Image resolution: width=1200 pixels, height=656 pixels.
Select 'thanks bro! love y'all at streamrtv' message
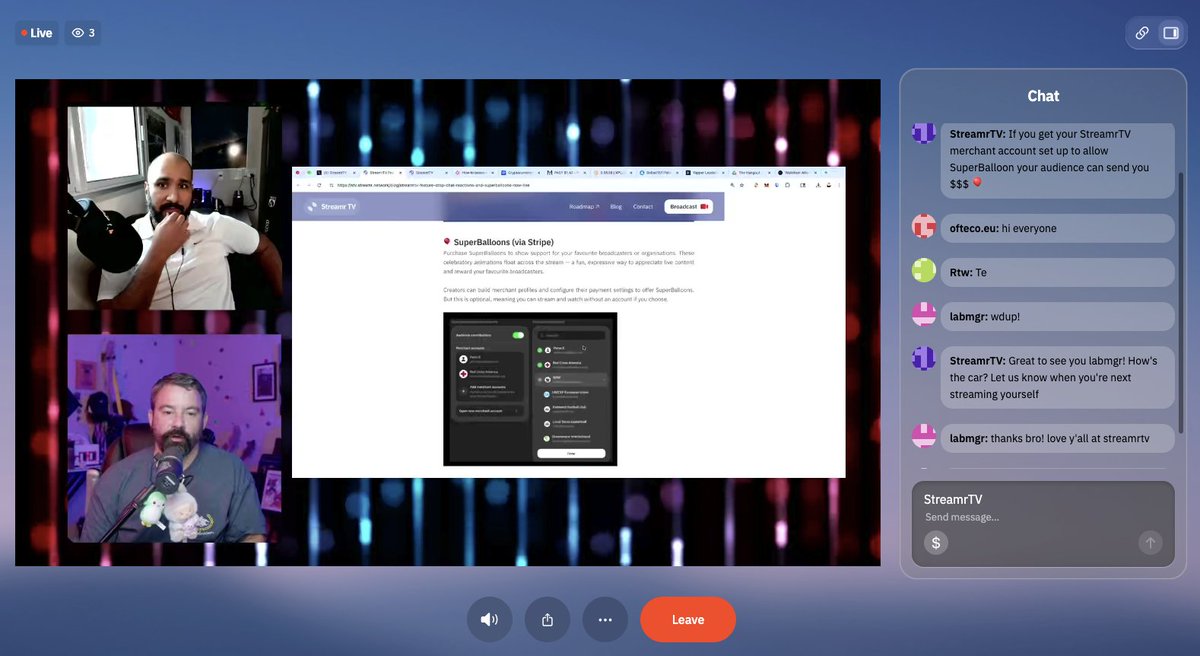[x=1057, y=438]
